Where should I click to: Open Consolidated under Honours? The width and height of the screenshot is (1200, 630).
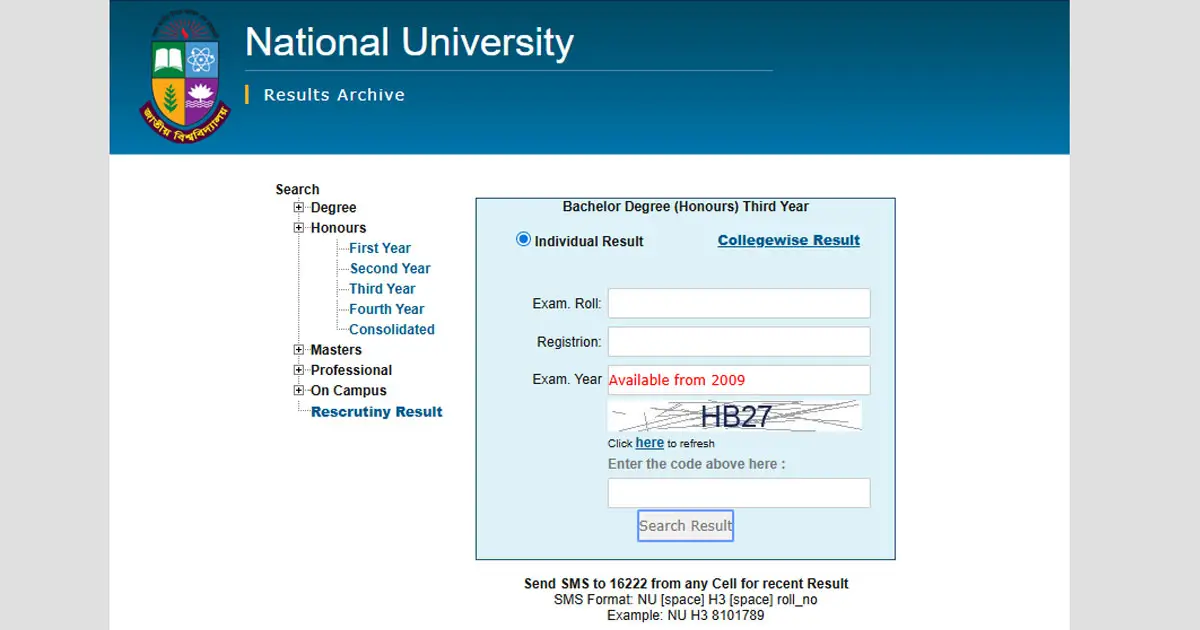392,329
